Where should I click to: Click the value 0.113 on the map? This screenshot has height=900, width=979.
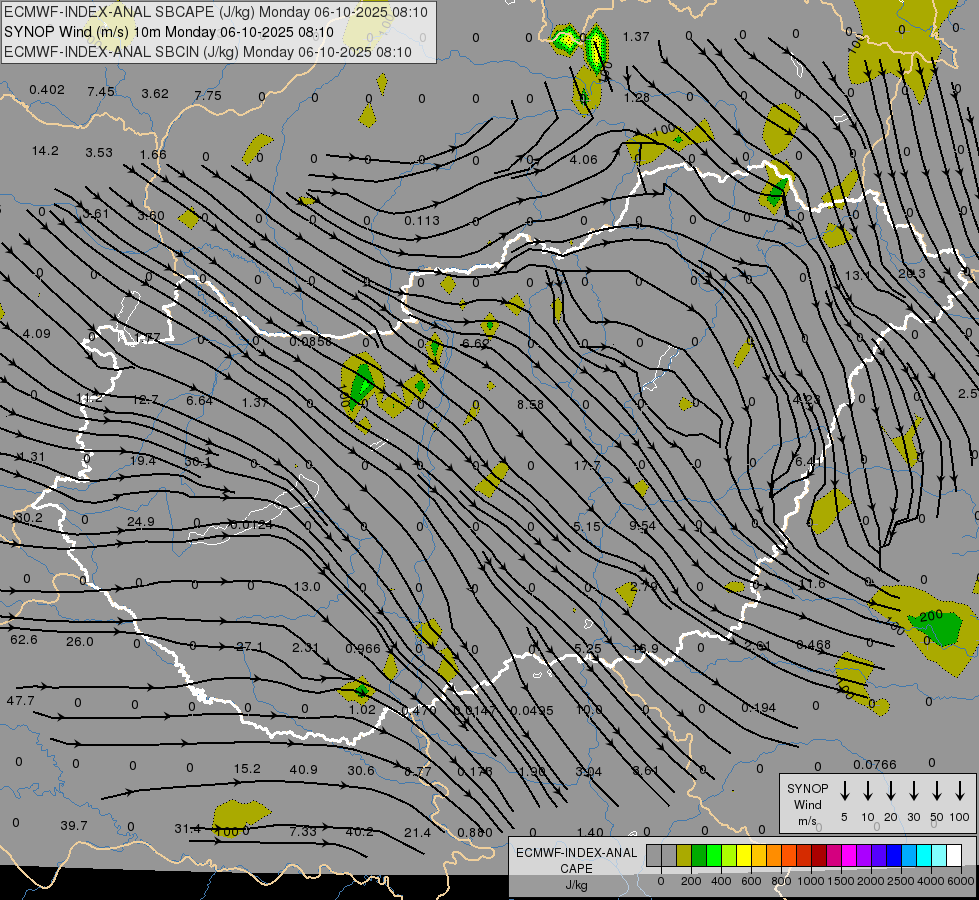[421, 220]
